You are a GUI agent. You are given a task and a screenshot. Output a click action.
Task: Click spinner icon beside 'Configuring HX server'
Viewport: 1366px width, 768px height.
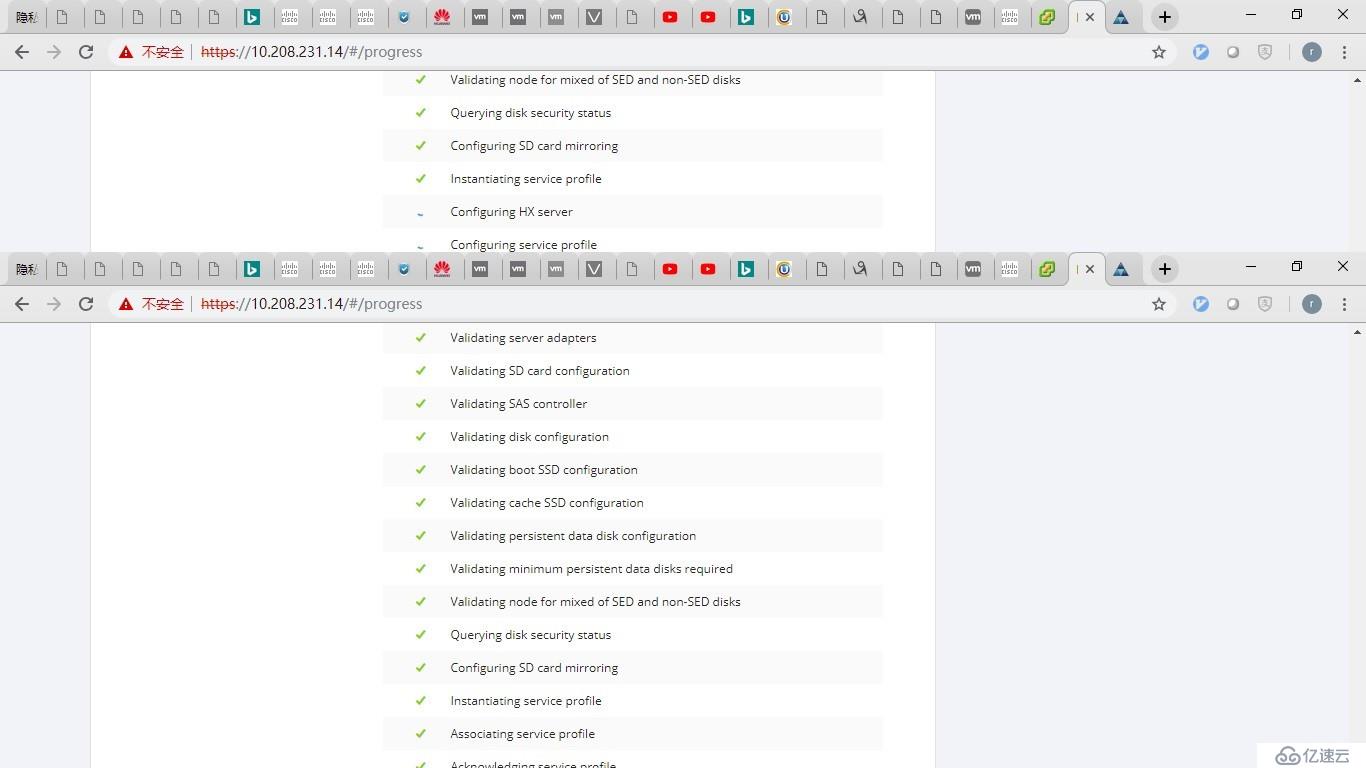[420, 213]
